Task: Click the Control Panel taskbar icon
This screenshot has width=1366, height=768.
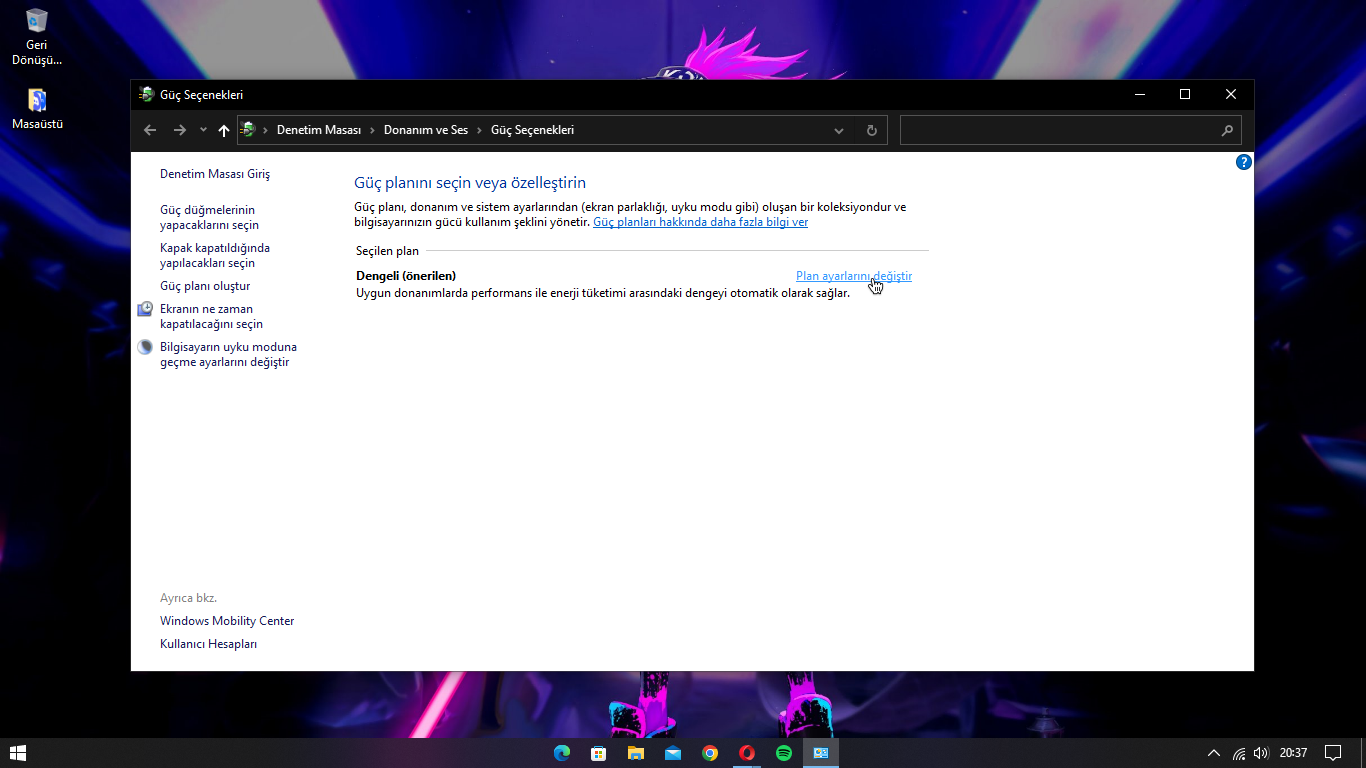Action: pos(821,753)
